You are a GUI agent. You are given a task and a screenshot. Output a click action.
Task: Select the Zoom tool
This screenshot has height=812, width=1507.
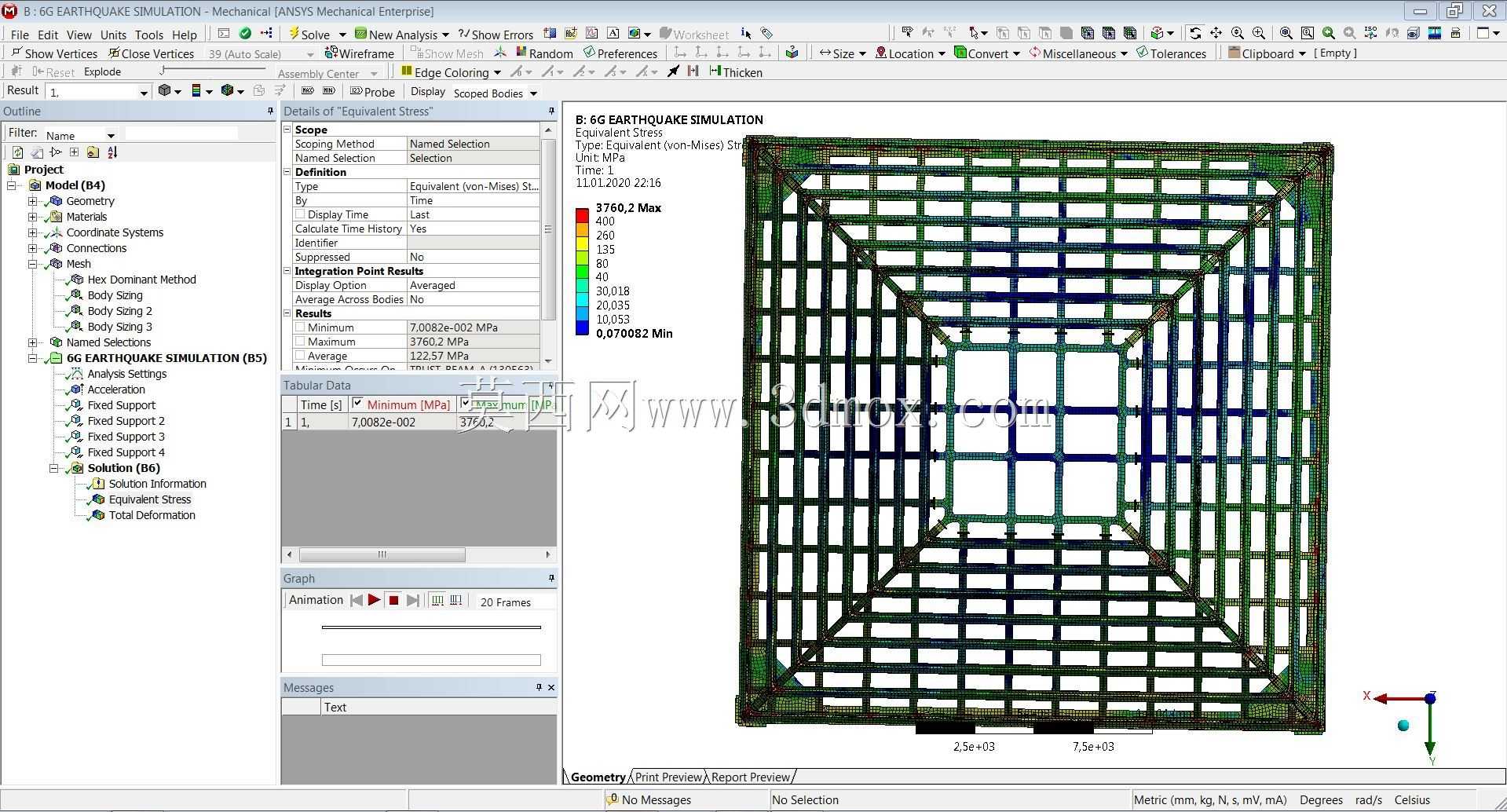point(1237,33)
